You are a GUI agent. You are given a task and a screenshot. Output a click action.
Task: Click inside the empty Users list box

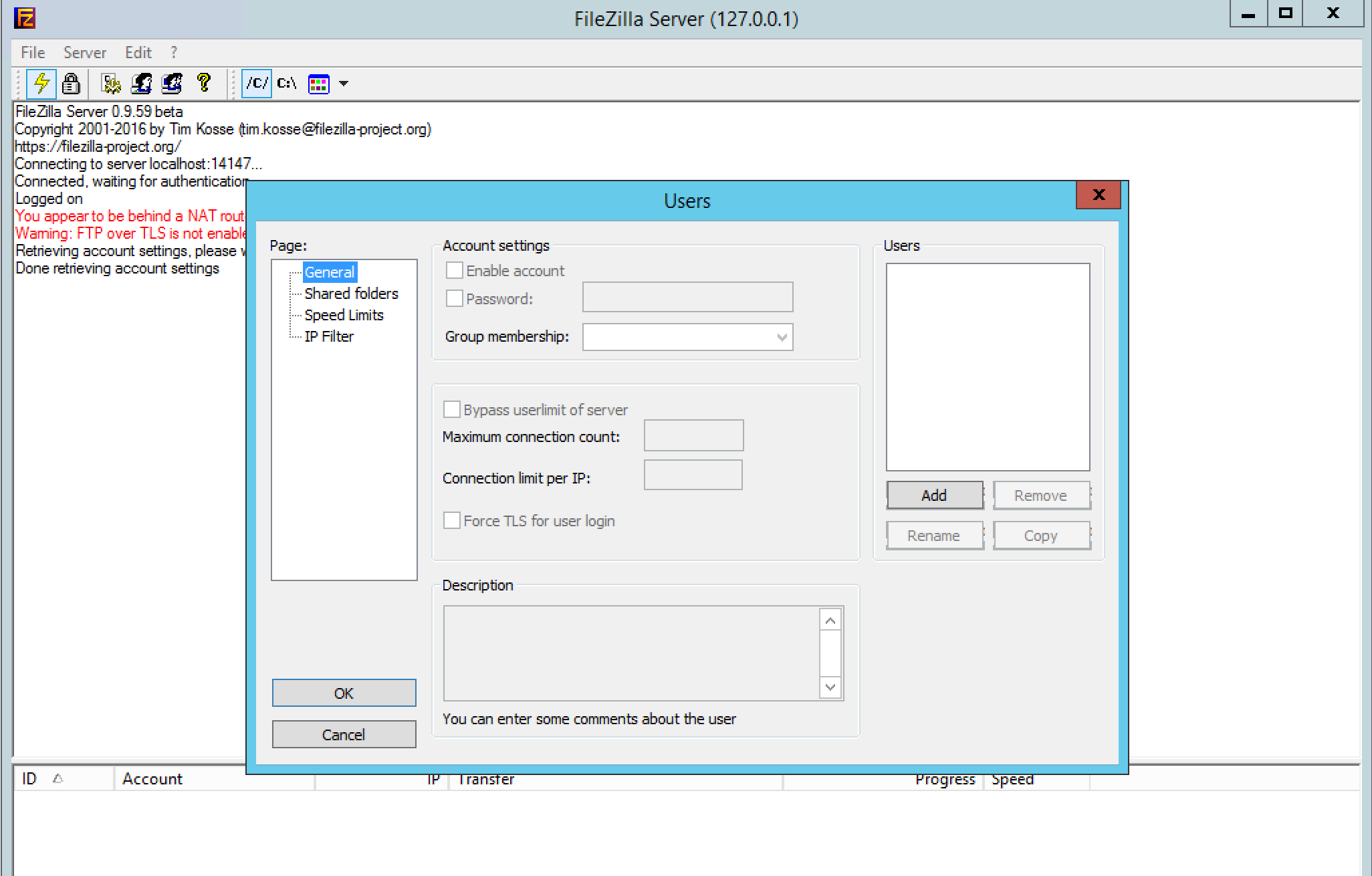click(988, 367)
